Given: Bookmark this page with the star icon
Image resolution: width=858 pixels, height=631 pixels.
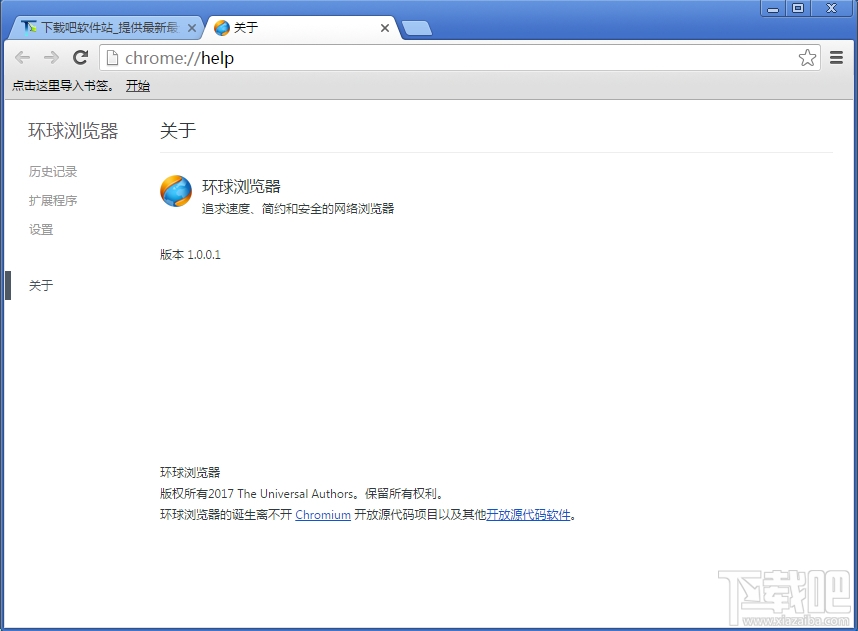Looking at the screenshot, I should click(x=807, y=58).
